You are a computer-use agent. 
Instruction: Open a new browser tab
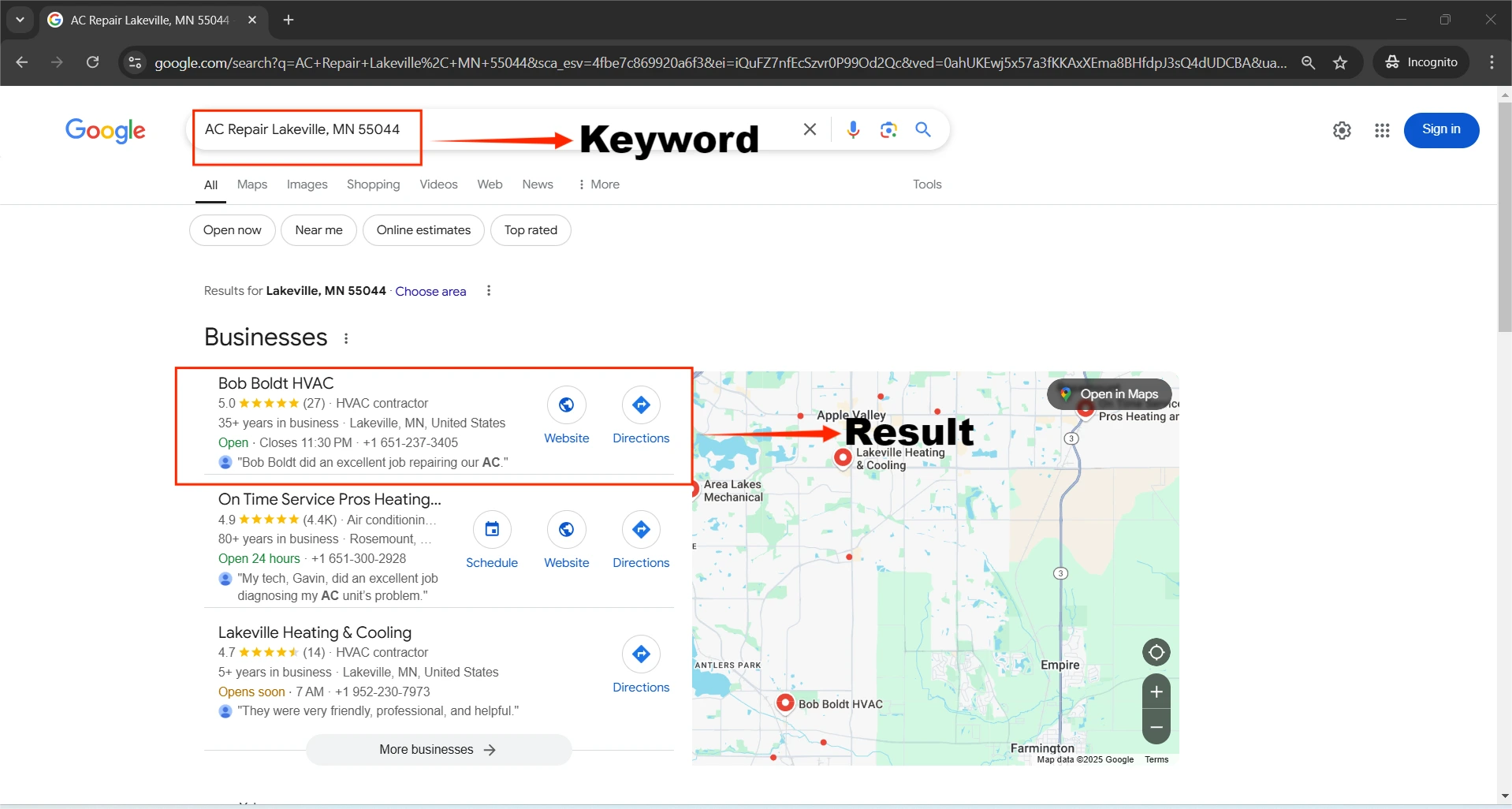289,20
